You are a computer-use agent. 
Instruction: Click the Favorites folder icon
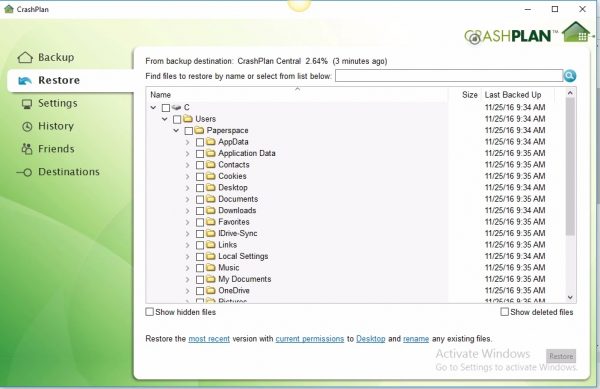tap(210, 221)
